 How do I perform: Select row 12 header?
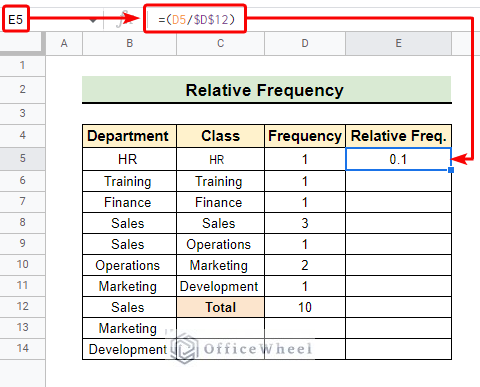tap(22, 307)
